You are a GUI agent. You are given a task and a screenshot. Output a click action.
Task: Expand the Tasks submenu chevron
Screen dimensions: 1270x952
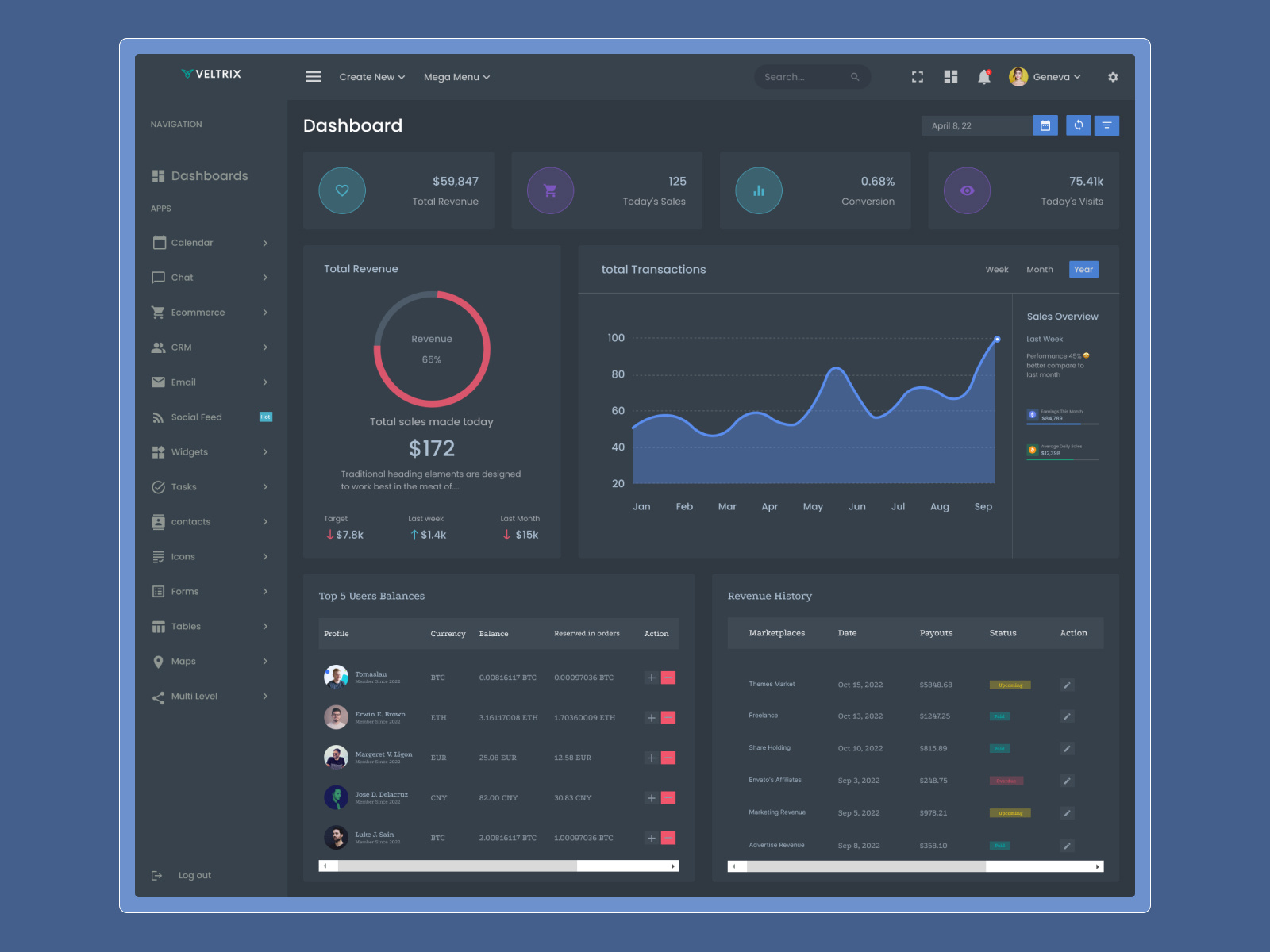[265, 487]
